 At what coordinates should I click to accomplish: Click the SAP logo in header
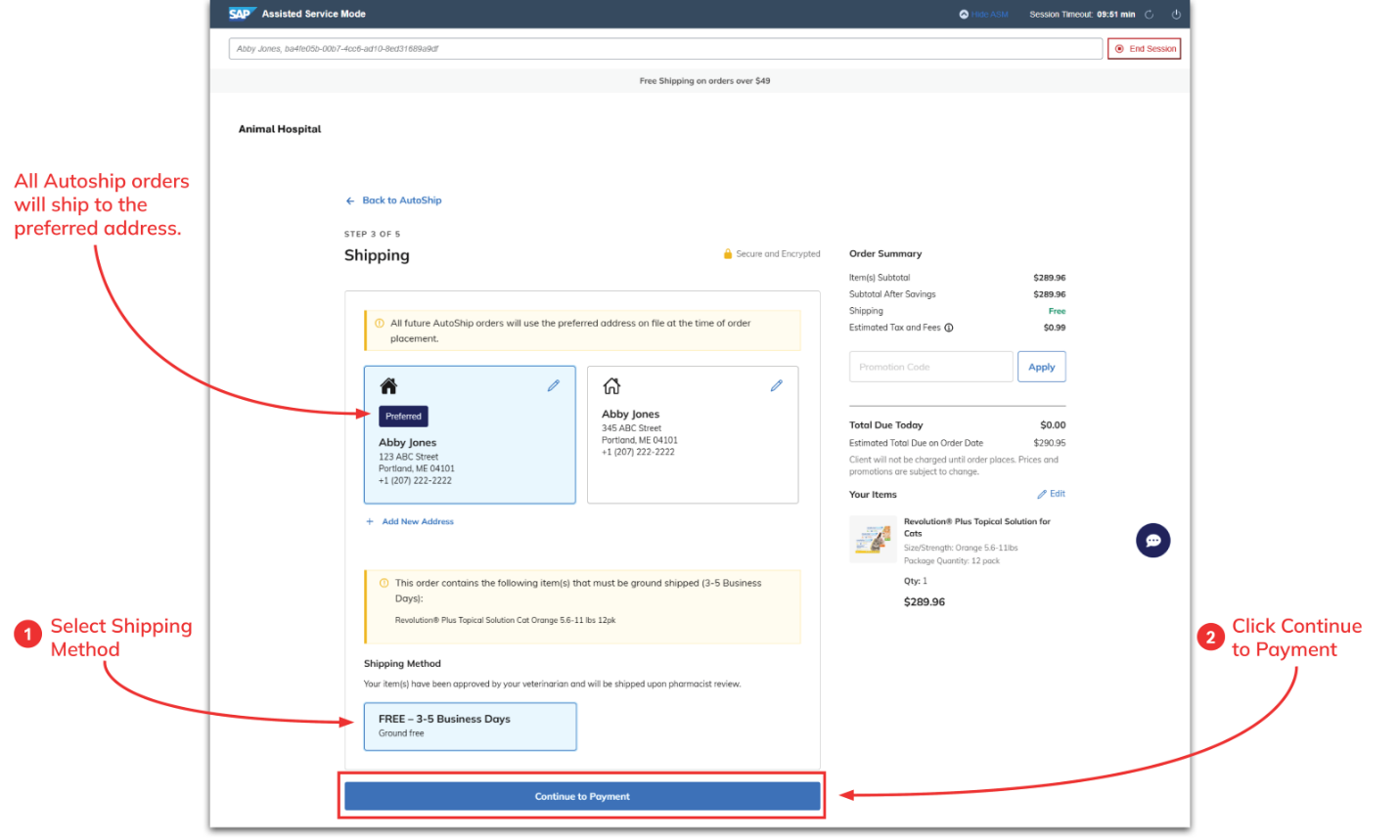241,14
